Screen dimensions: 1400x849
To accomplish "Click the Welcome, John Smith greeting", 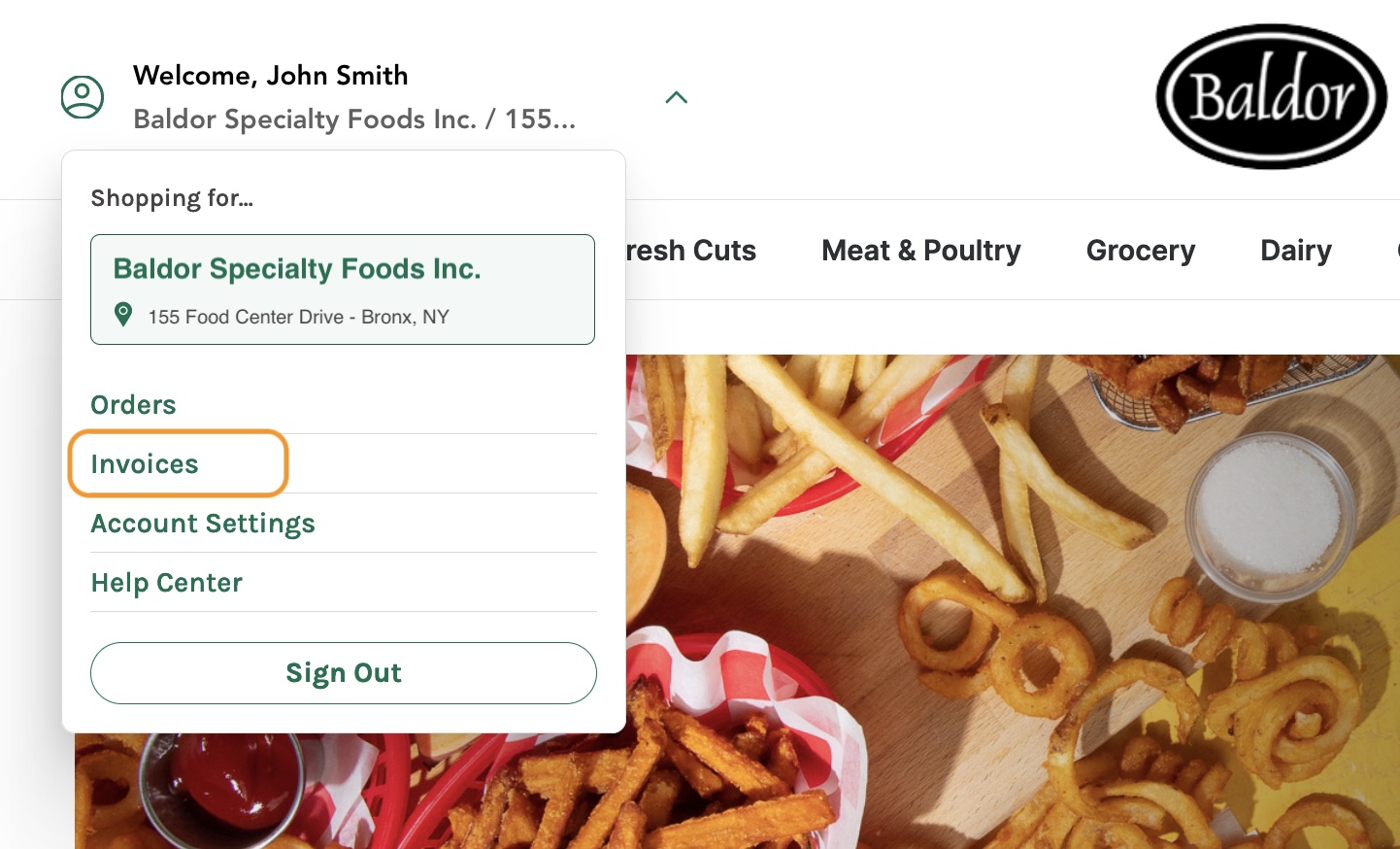I will point(270,75).
